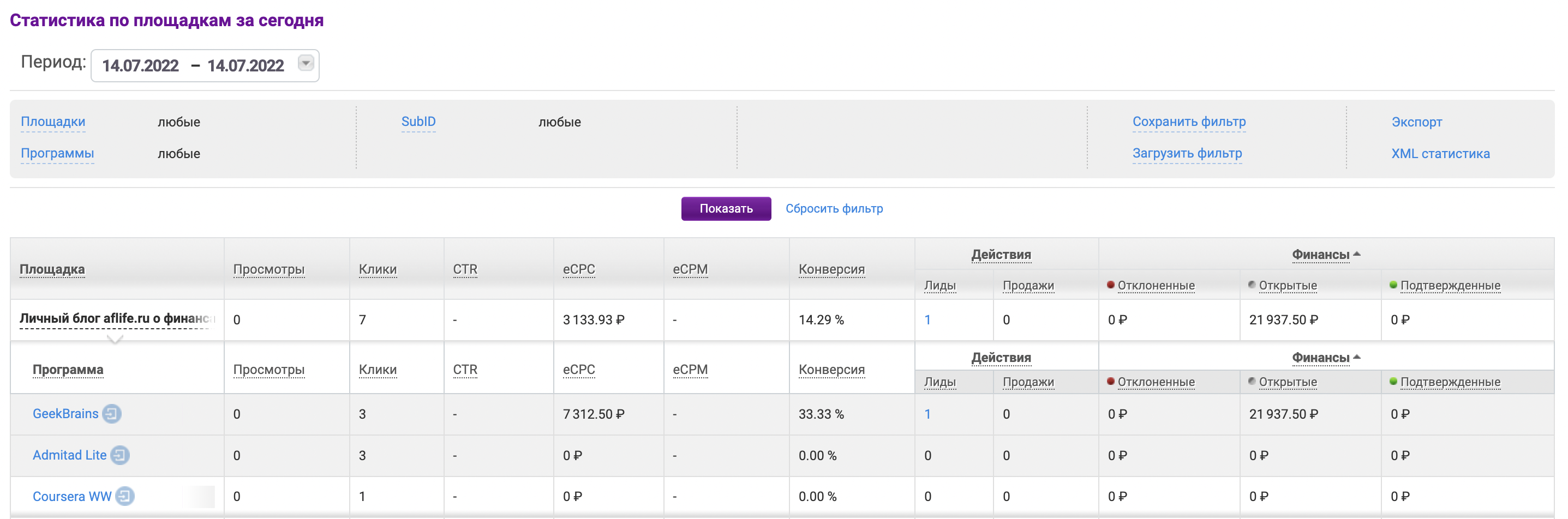1568x519 pixels.
Task: Click the icon beside Admitad Lite
Action: (x=120, y=455)
